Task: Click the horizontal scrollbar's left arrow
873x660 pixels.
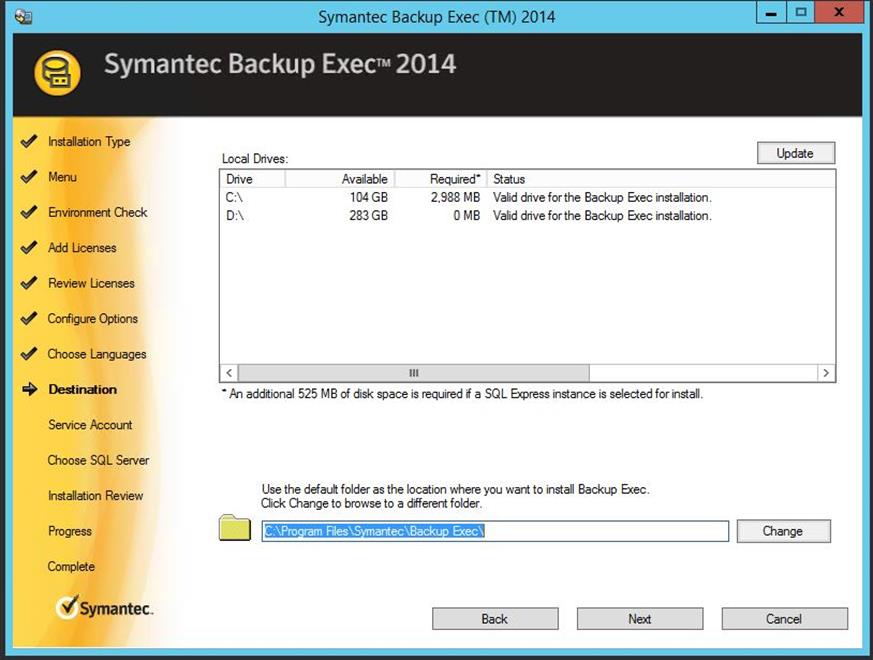Action: [229, 373]
